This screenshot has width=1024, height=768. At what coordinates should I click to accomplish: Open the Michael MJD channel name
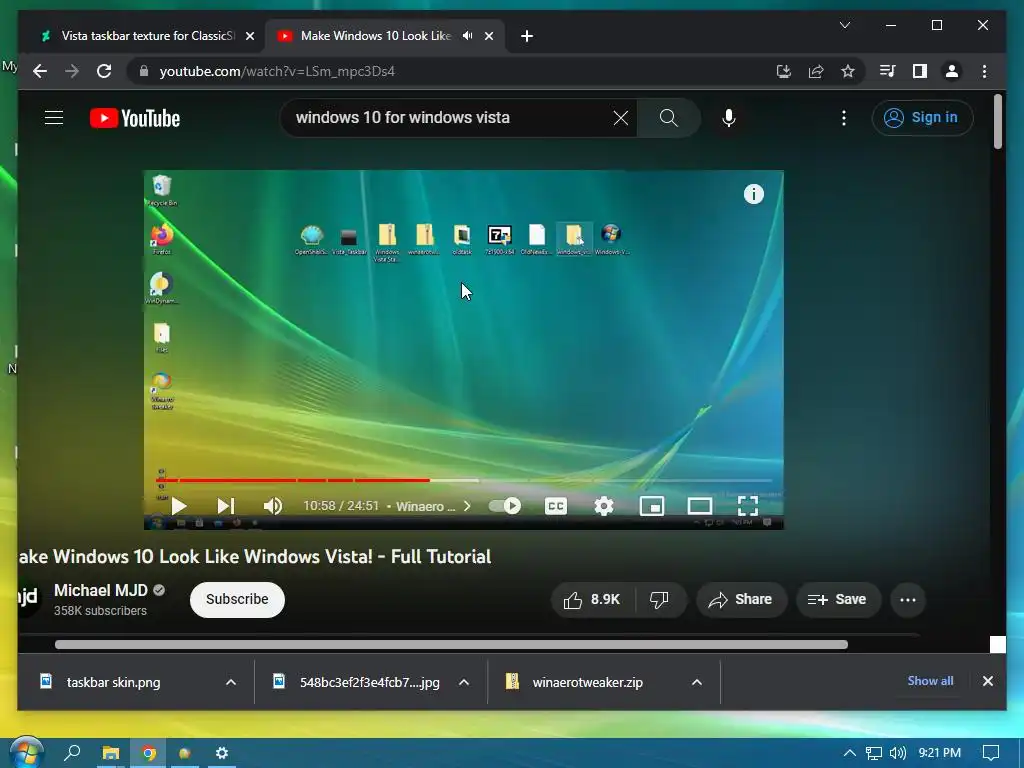[101, 590]
